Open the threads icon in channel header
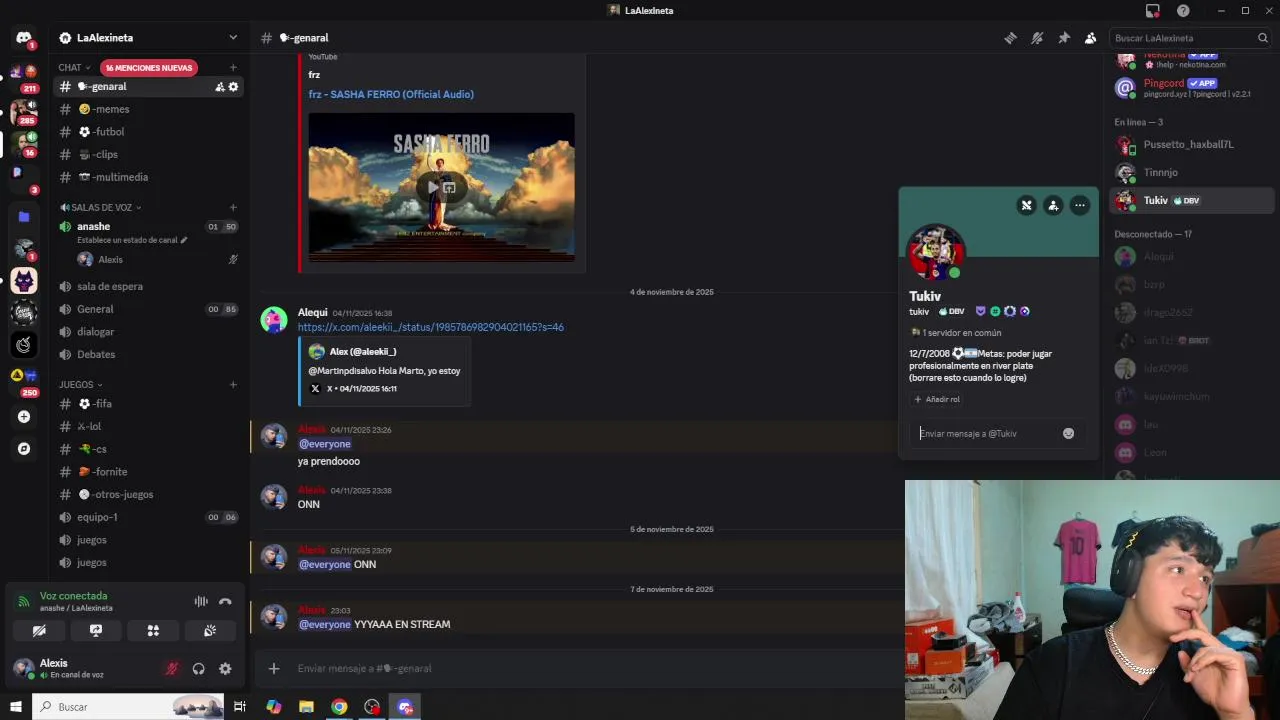 (x=1010, y=38)
